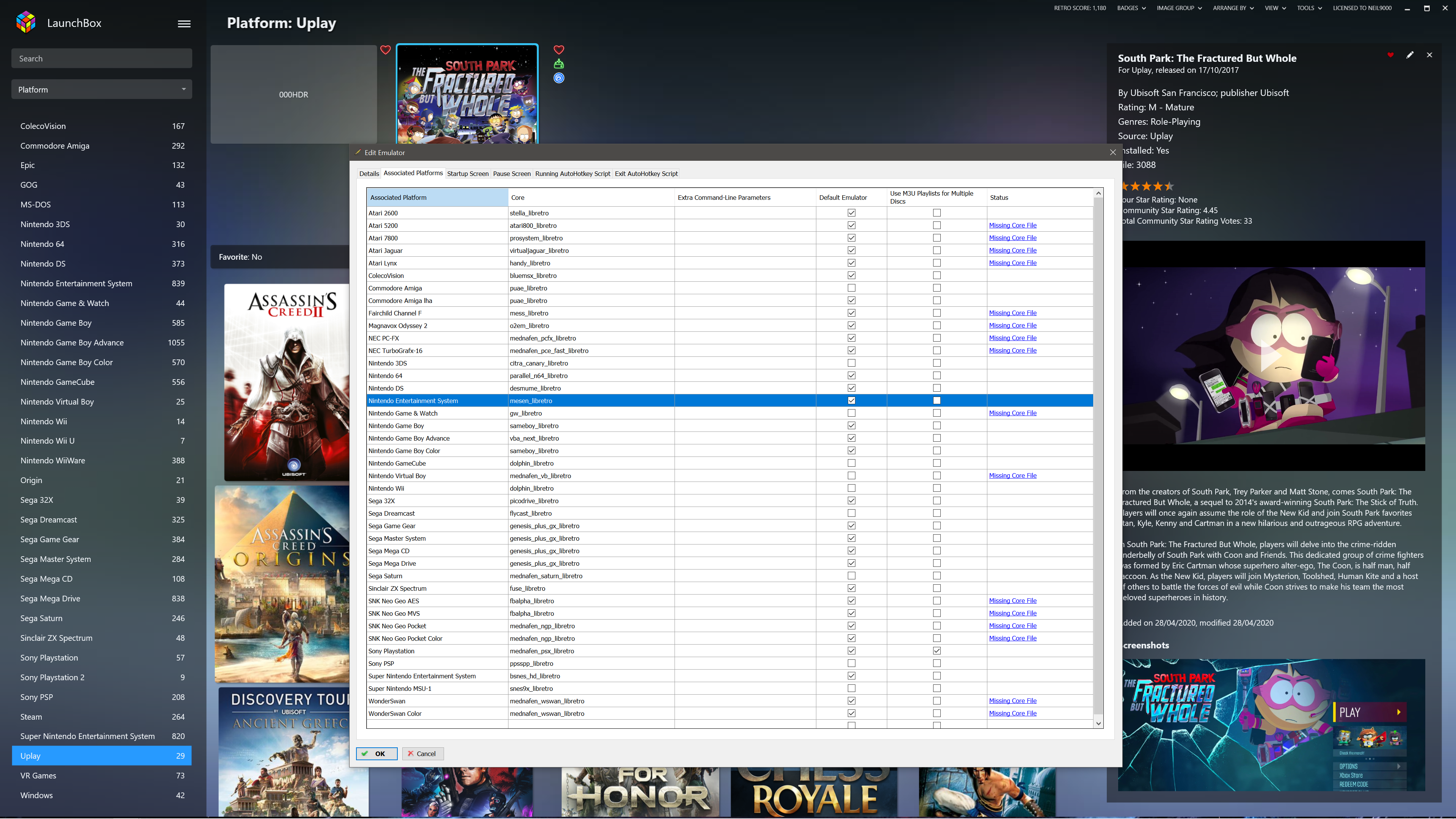The image size is (1456, 819).
Task: Select Sega Dreamcast platform in sidebar
Action: pyautogui.click(x=102, y=519)
